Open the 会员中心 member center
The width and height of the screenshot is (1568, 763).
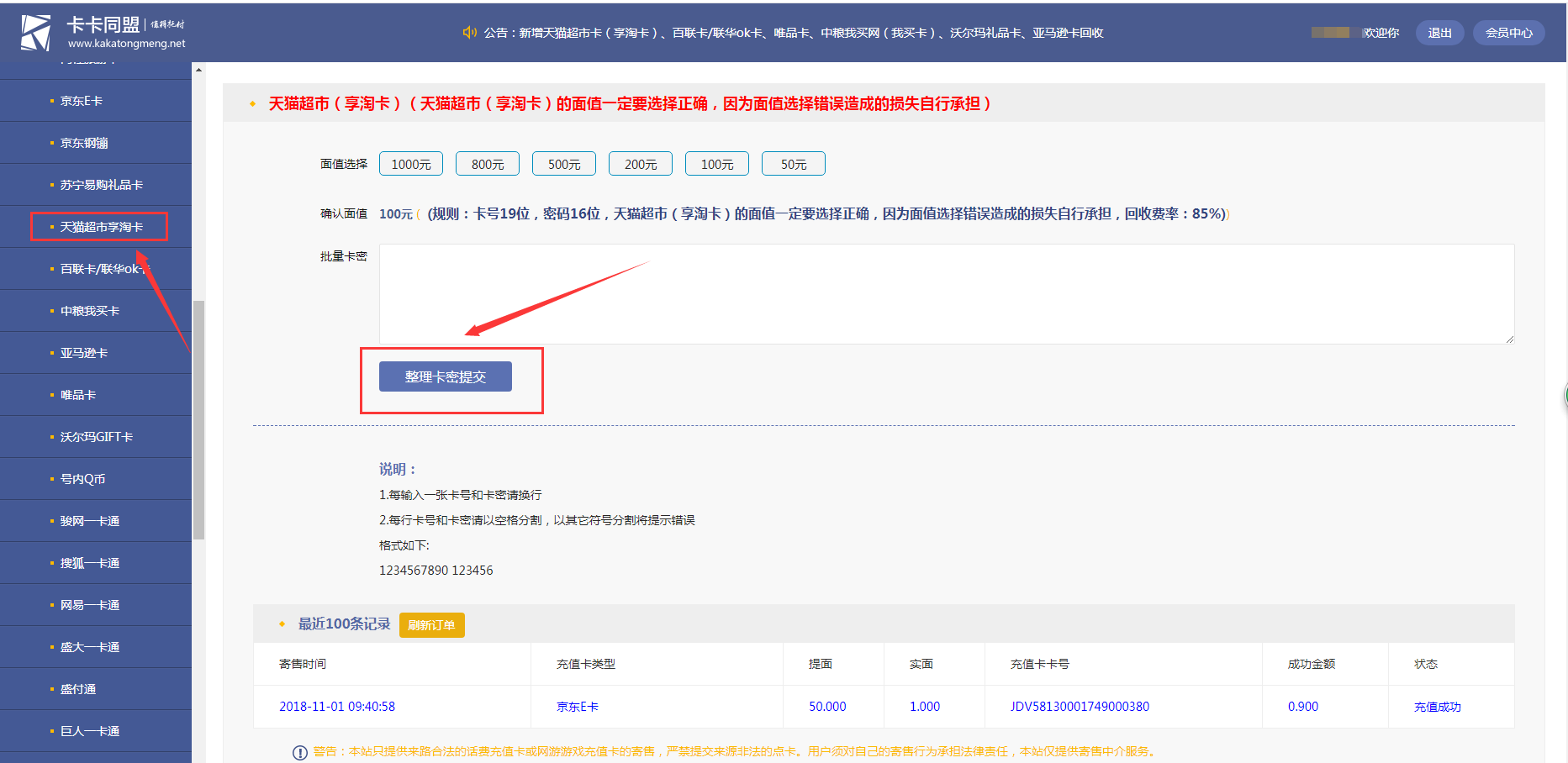click(1509, 33)
